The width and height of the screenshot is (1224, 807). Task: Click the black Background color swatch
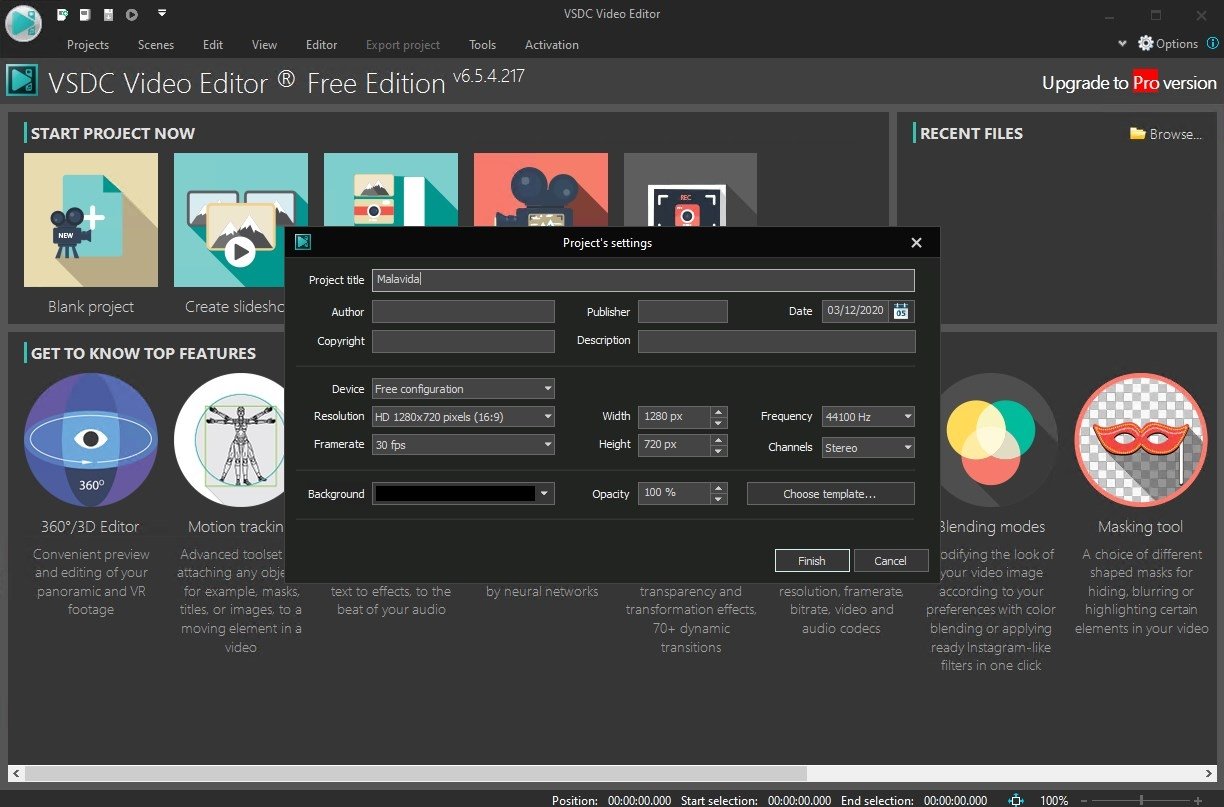pos(455,493)
